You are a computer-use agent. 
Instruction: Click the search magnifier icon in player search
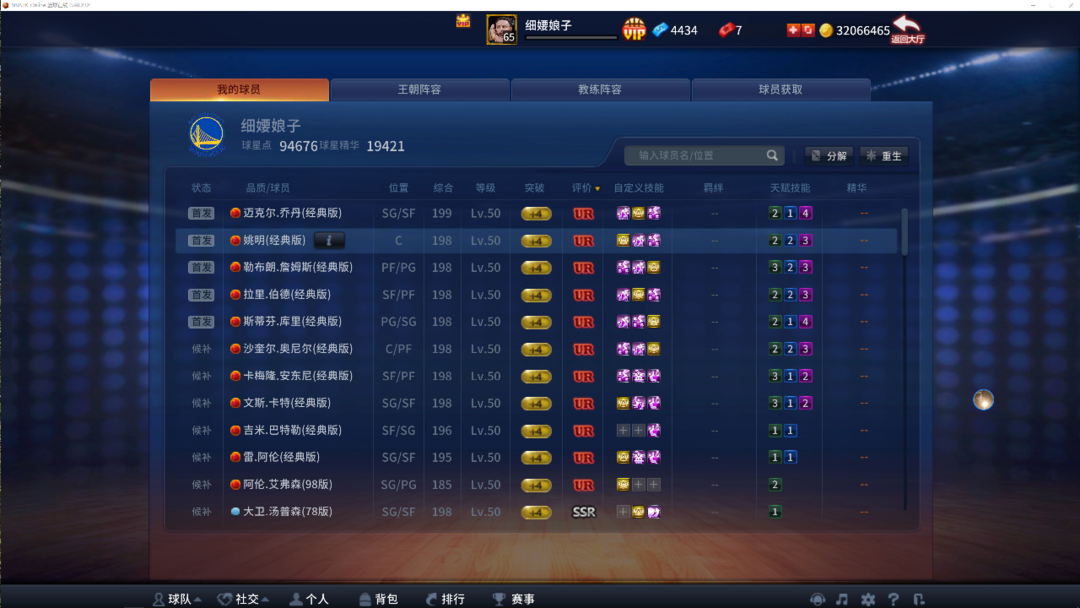(772, 156)
